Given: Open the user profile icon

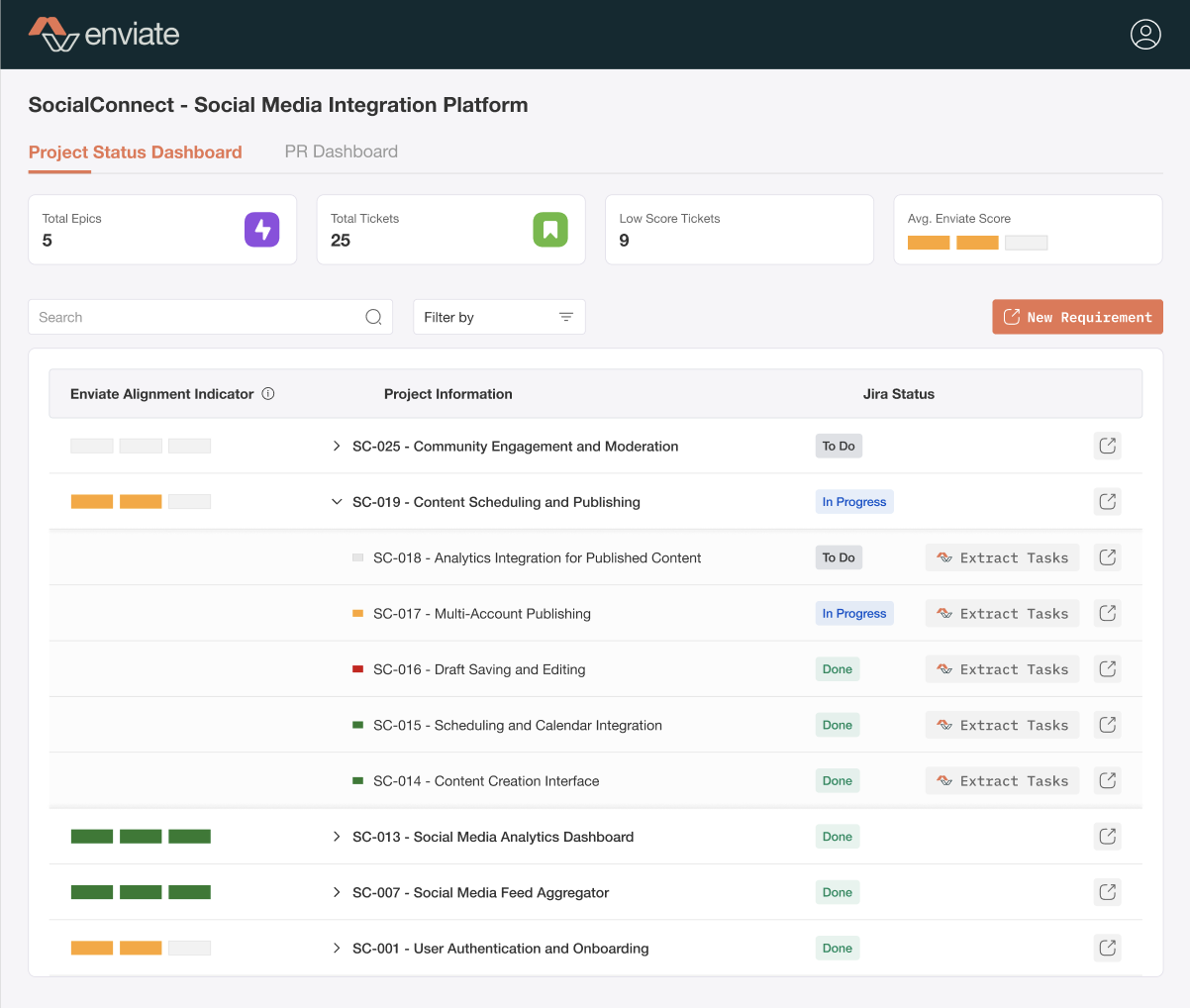Looking at the screenshot, I should pos(1145,35).
